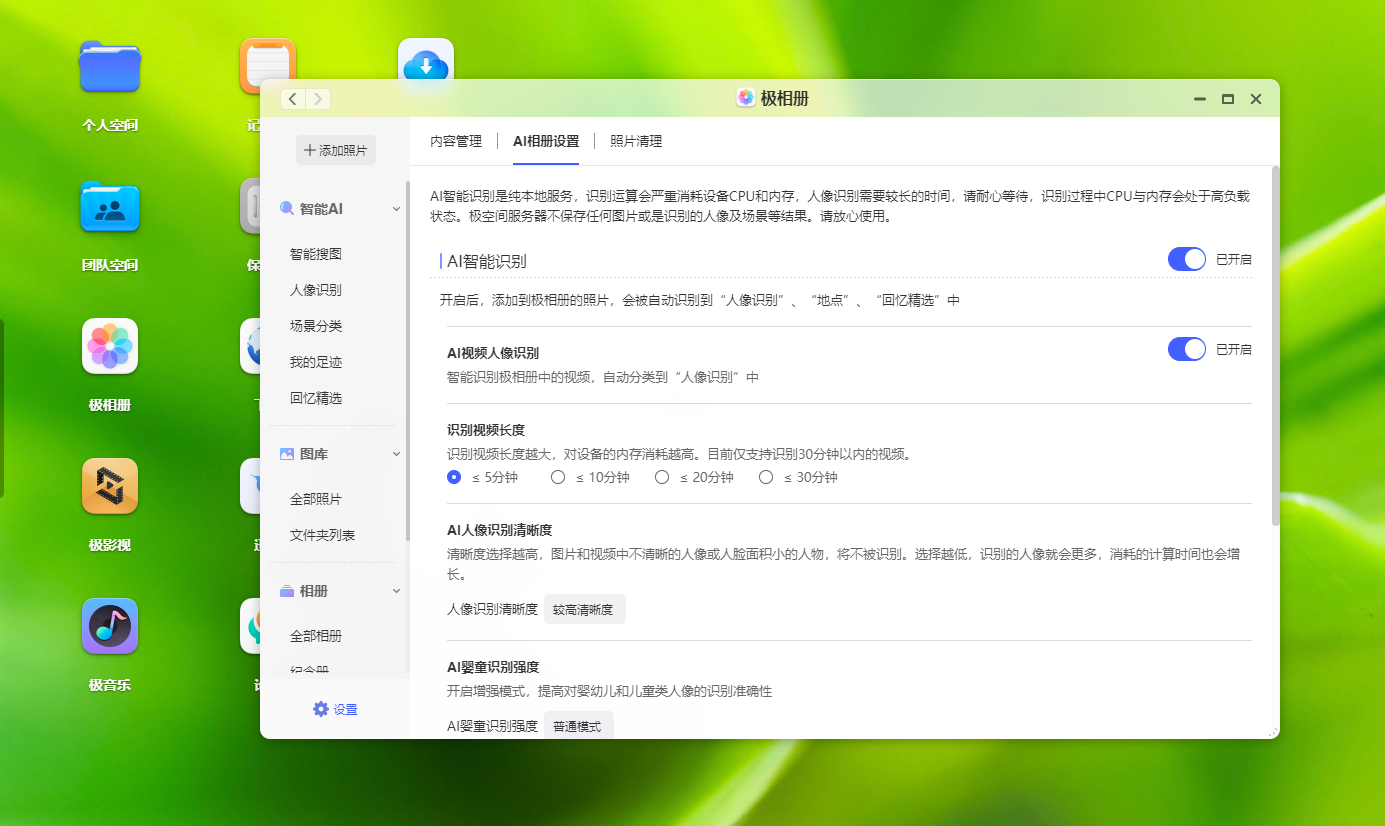
Task: Collapse the 智能AI sidebar section chevron
Action: 396,209
